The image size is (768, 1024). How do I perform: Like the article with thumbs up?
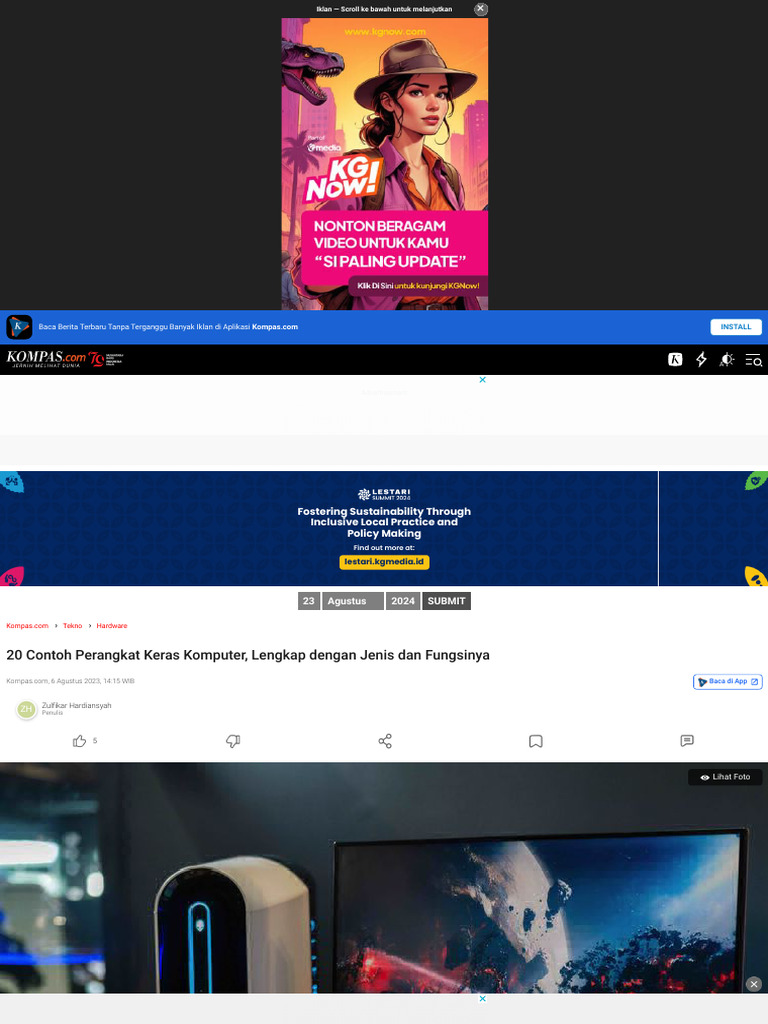[x=80, y=741]
